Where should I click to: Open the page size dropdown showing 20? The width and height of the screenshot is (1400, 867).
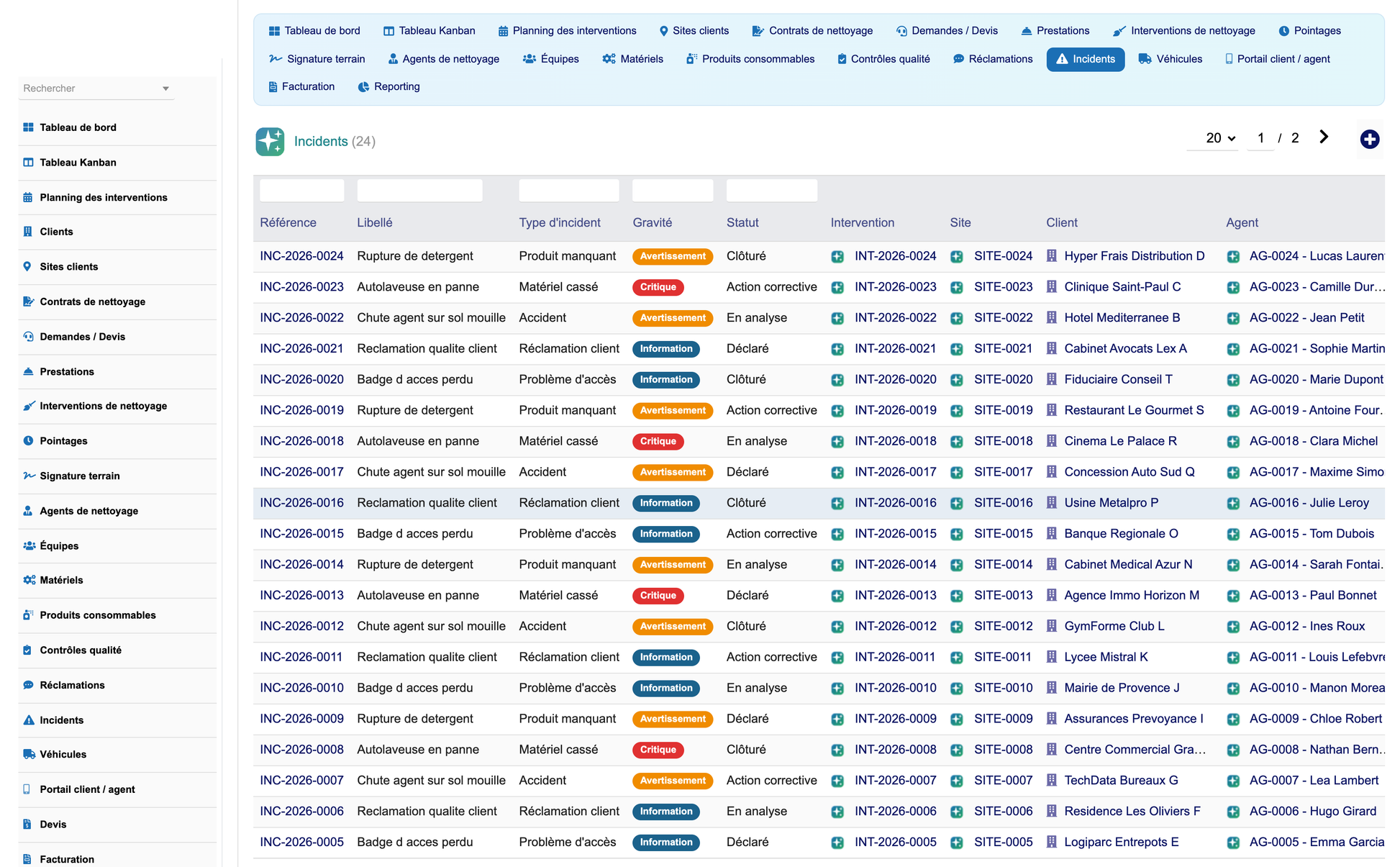1220,138
